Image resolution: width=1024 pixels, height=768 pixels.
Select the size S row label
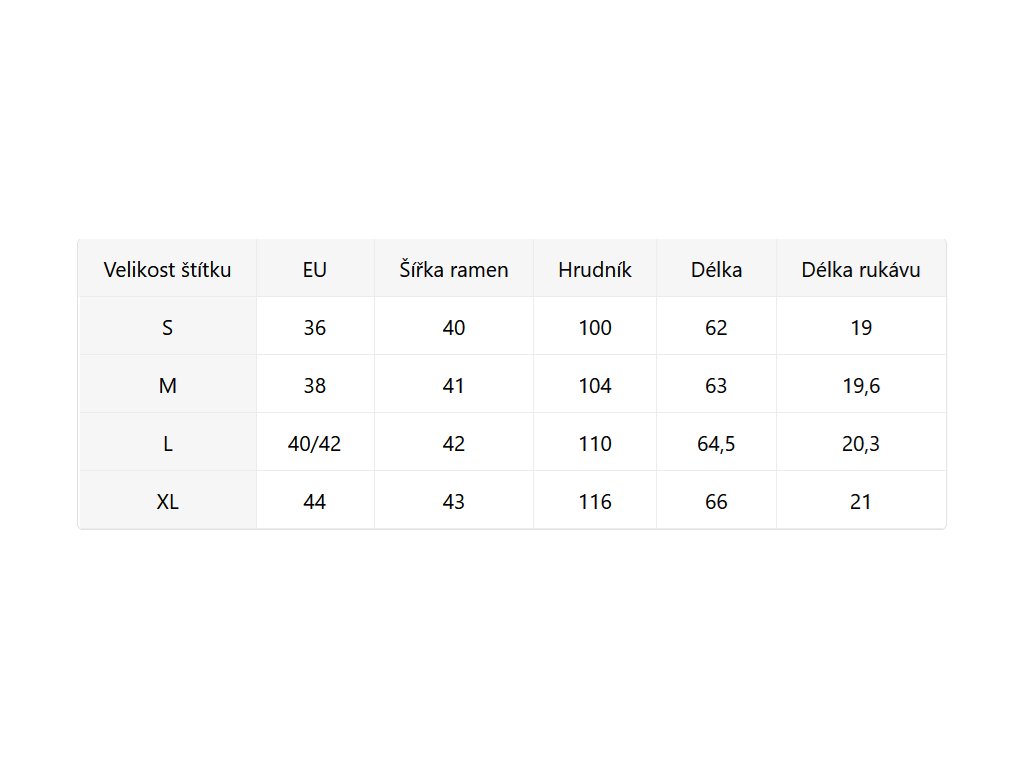[168, 327]
